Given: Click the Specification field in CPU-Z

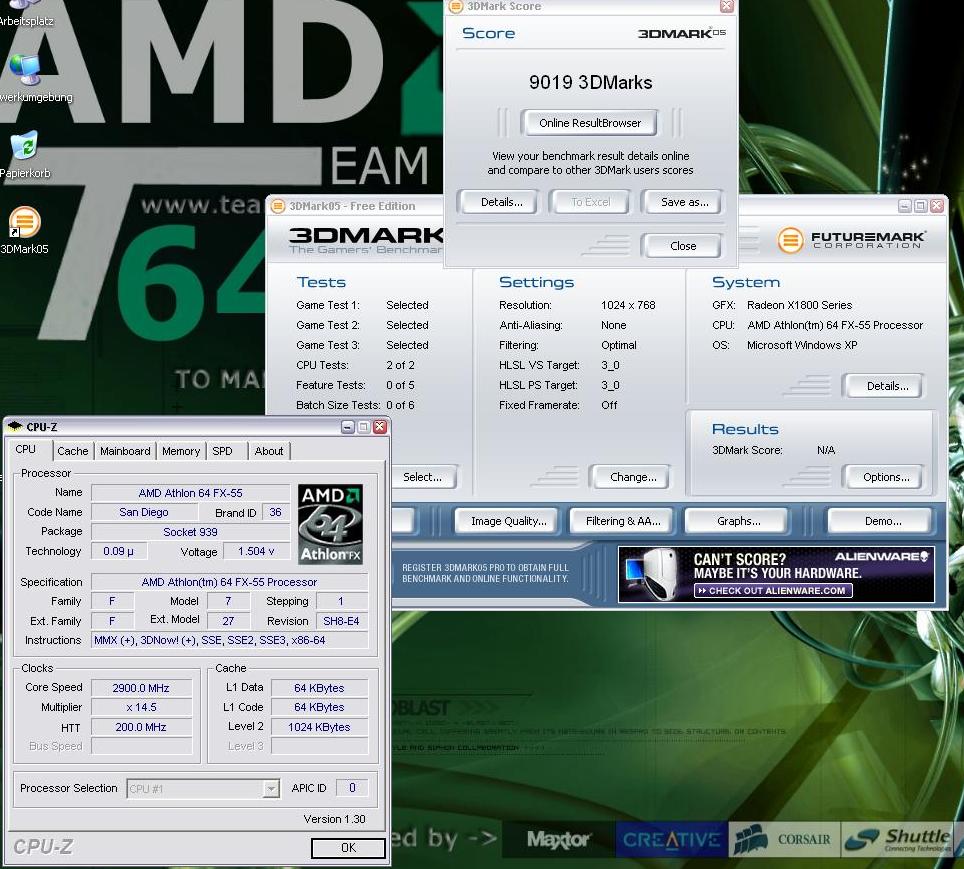Looking at the screenshot, I should coord(230,582).
